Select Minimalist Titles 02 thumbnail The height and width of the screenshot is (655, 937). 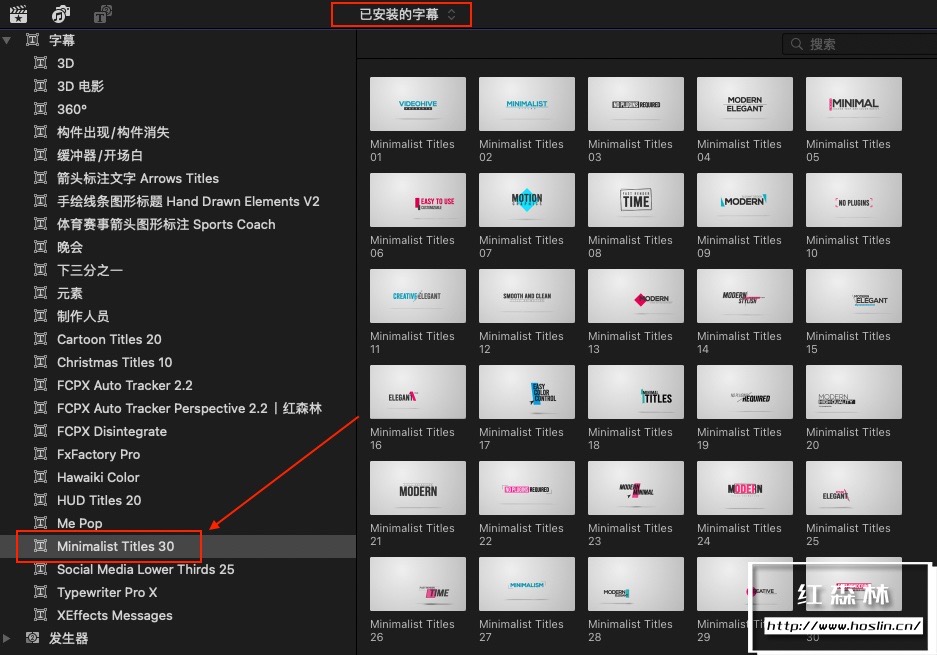[526, 104]
